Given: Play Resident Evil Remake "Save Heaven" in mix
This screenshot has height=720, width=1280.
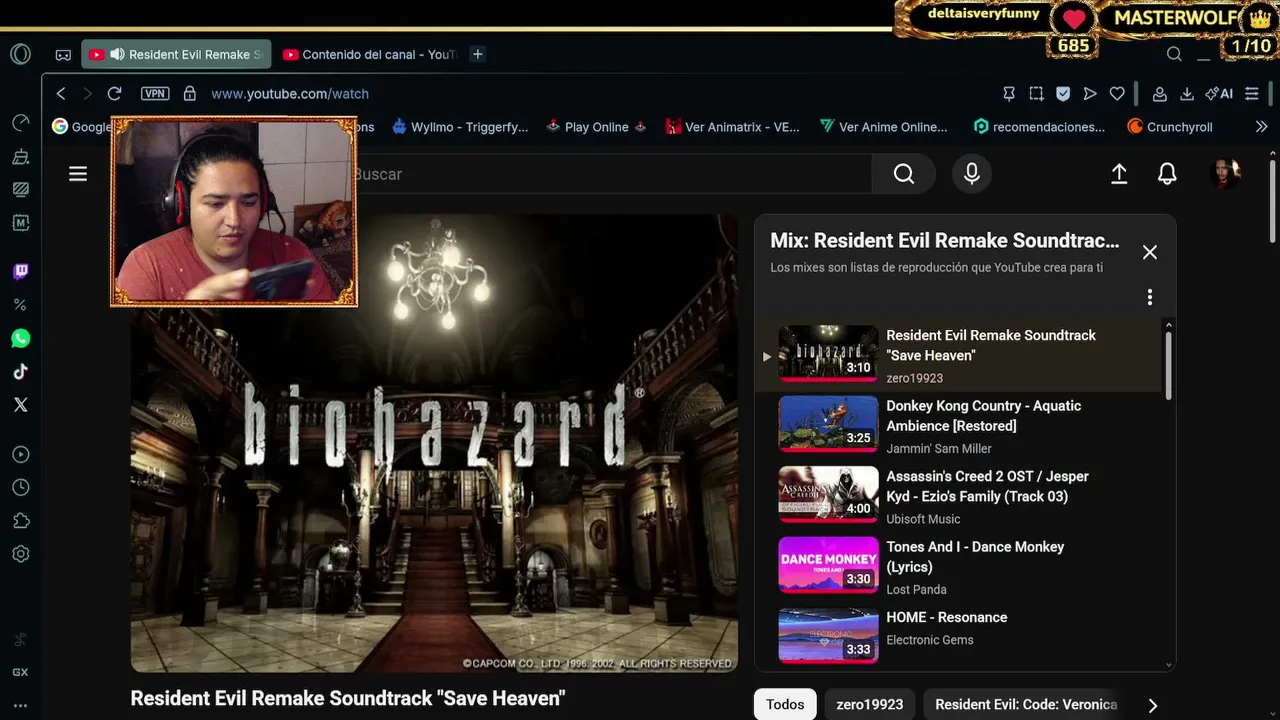Looking at the screenshot, I should coord(960,355).
